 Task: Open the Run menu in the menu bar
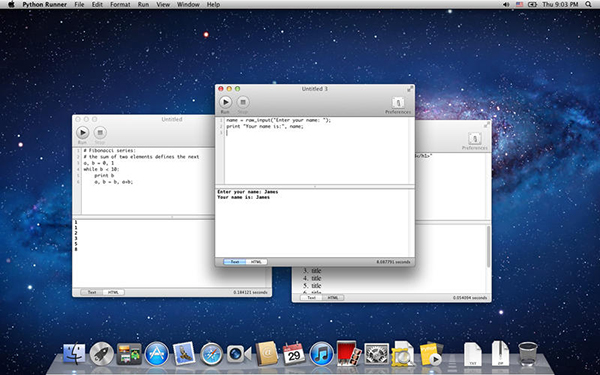143,5
